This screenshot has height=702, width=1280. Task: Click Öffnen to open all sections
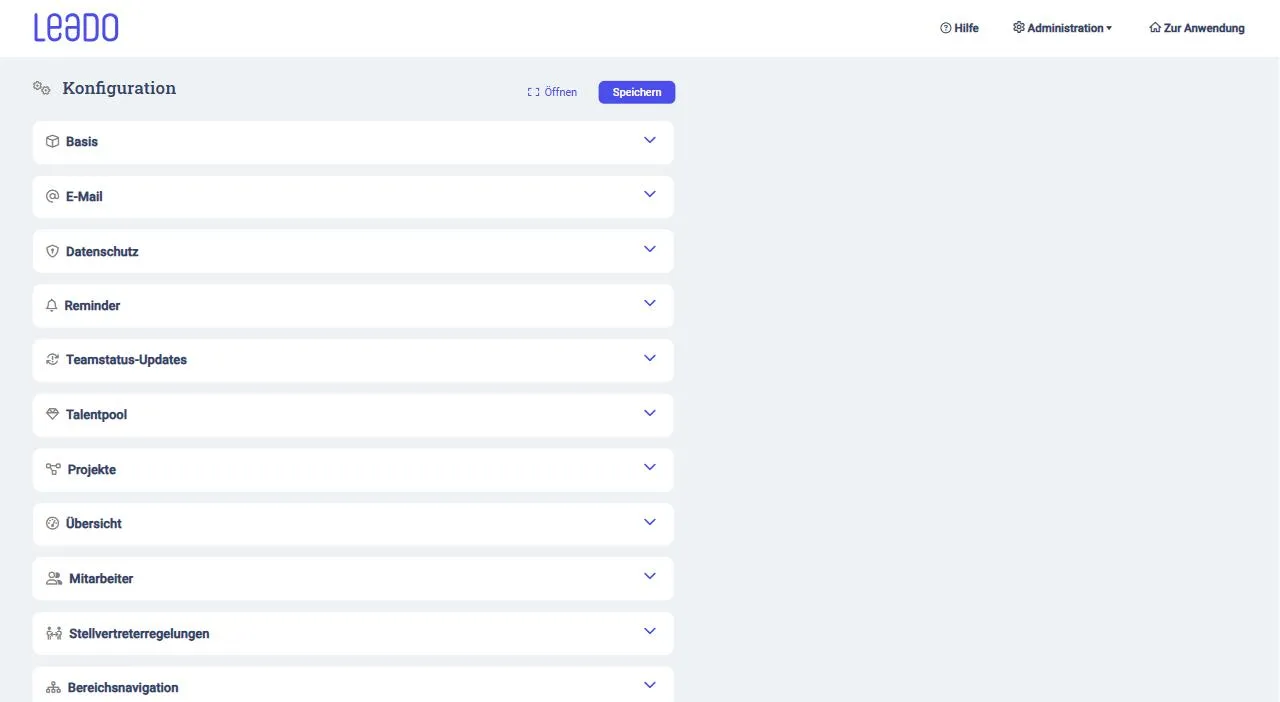coord(552,92)
